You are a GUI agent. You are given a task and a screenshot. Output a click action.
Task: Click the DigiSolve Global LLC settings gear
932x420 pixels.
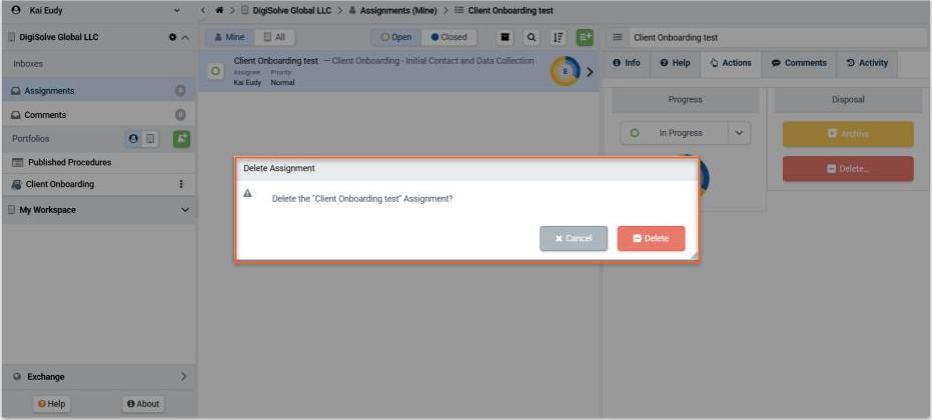(x=172, y=37)
